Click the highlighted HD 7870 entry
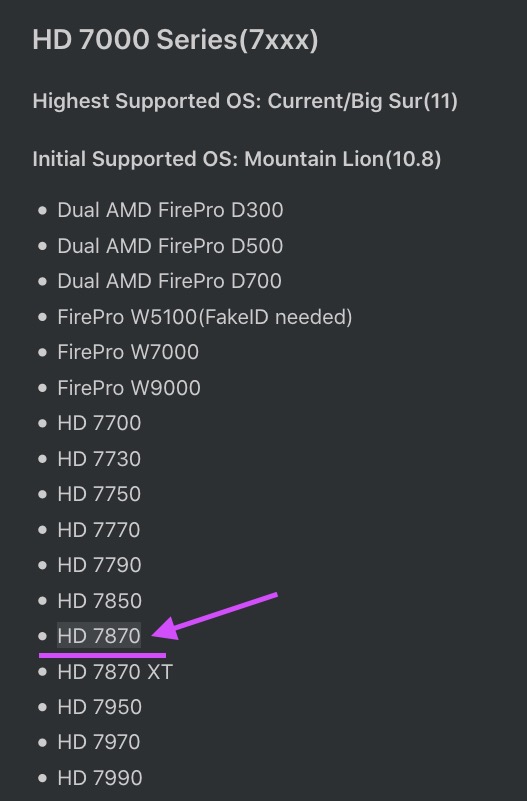Viewport: 527px width, 801px height. [x=99, y=635]
